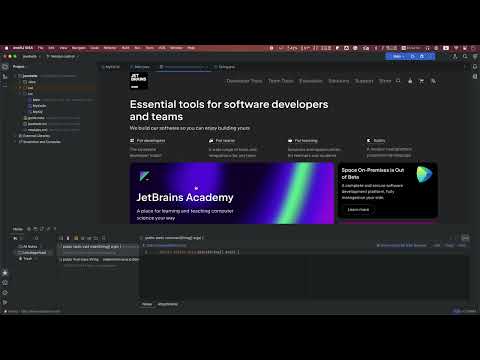The height and width of the screenshot is (360, 480).
Task: Run the Main configuration
Action: pyautogui.click(x=413, y=56)
